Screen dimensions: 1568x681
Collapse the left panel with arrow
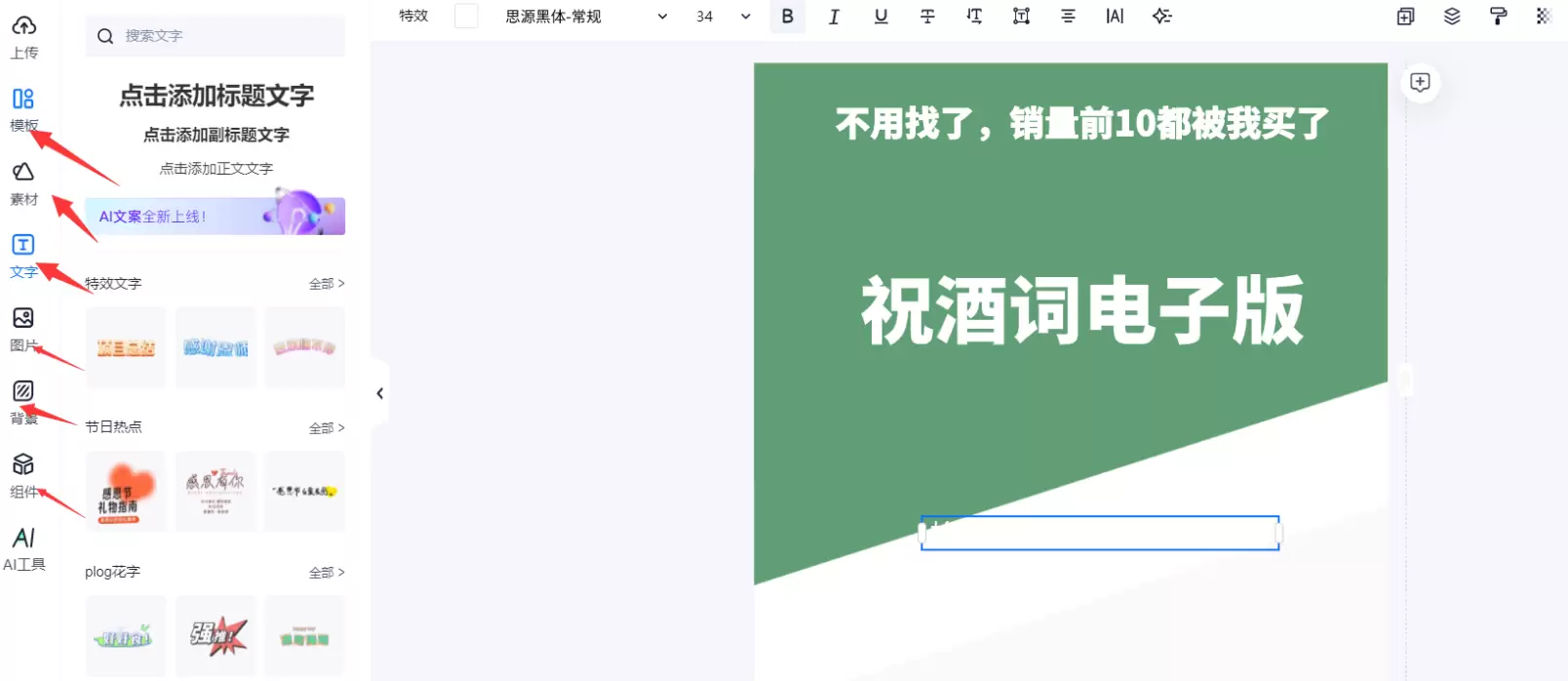click(379, 393)
